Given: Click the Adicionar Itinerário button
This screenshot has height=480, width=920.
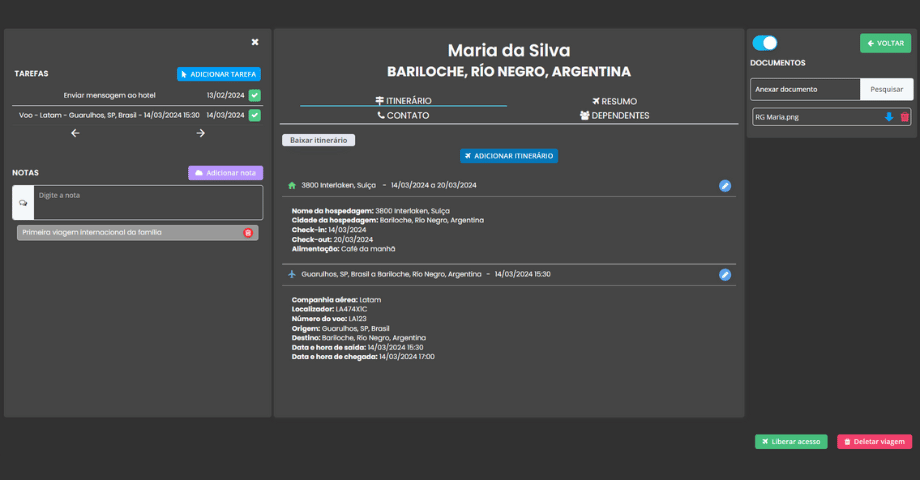Looking at the screenshot, I should (509, 156).
